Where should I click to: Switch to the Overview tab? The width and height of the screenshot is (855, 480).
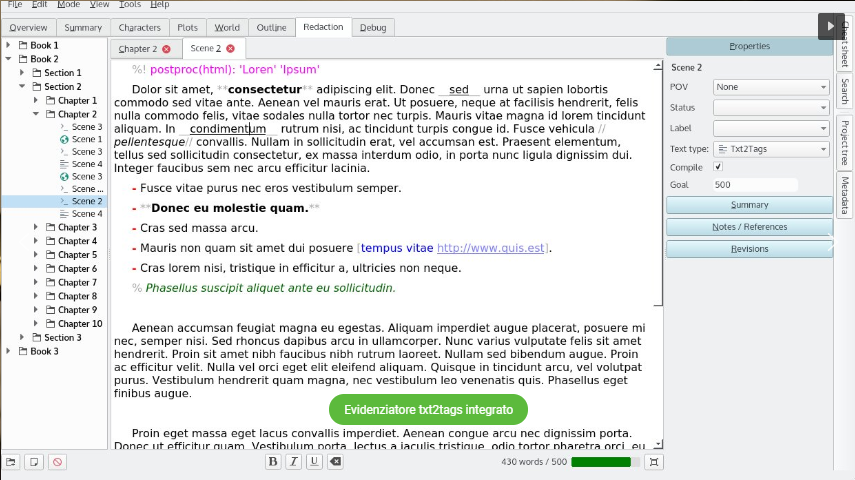coord(28,27)
